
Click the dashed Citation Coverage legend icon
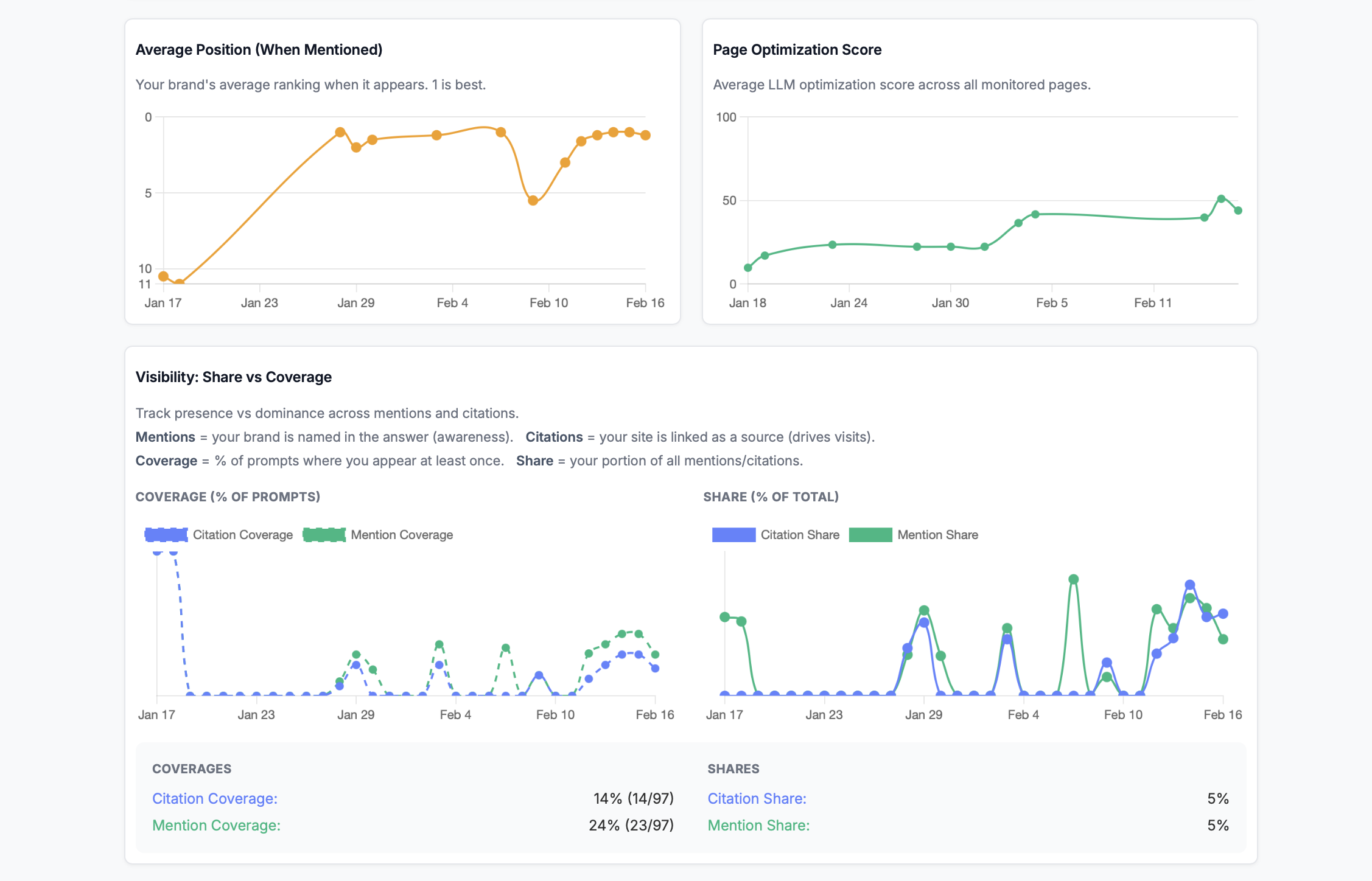[165, 535]
